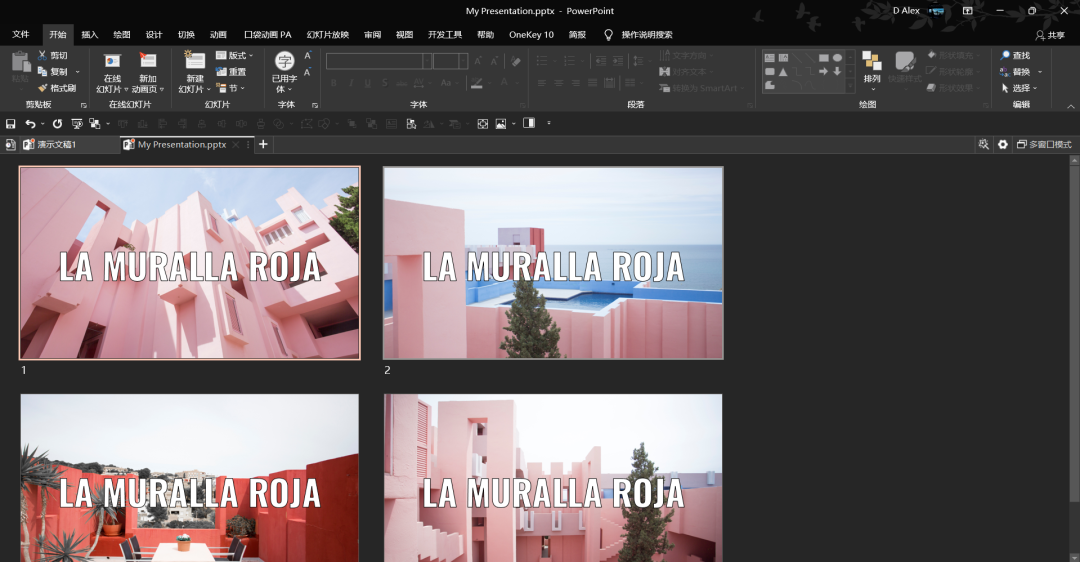Image resolution: width=1080 pixels, height=562 pixels.
Task: Switch to the Transitions (切换) tab
Action: [186, 34]
